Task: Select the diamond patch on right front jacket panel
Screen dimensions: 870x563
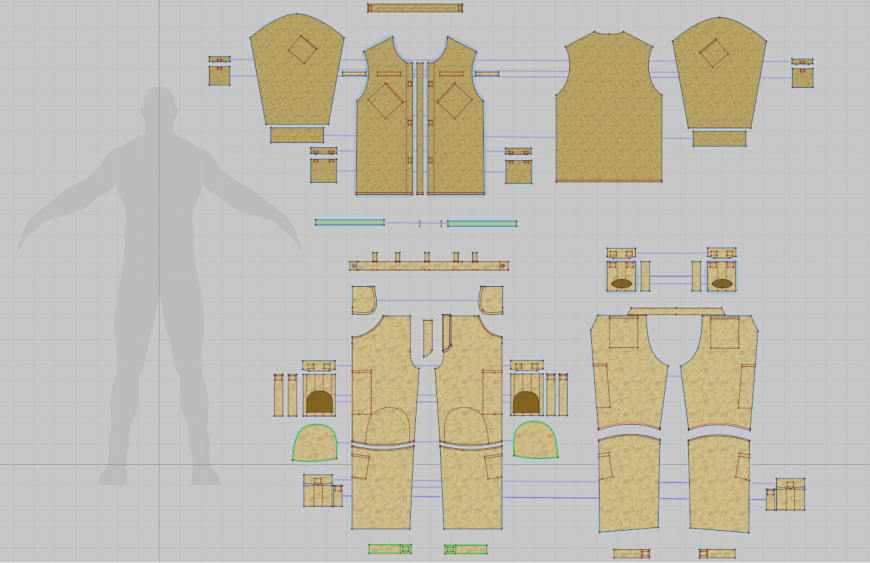Action: [x=454, y=100]
